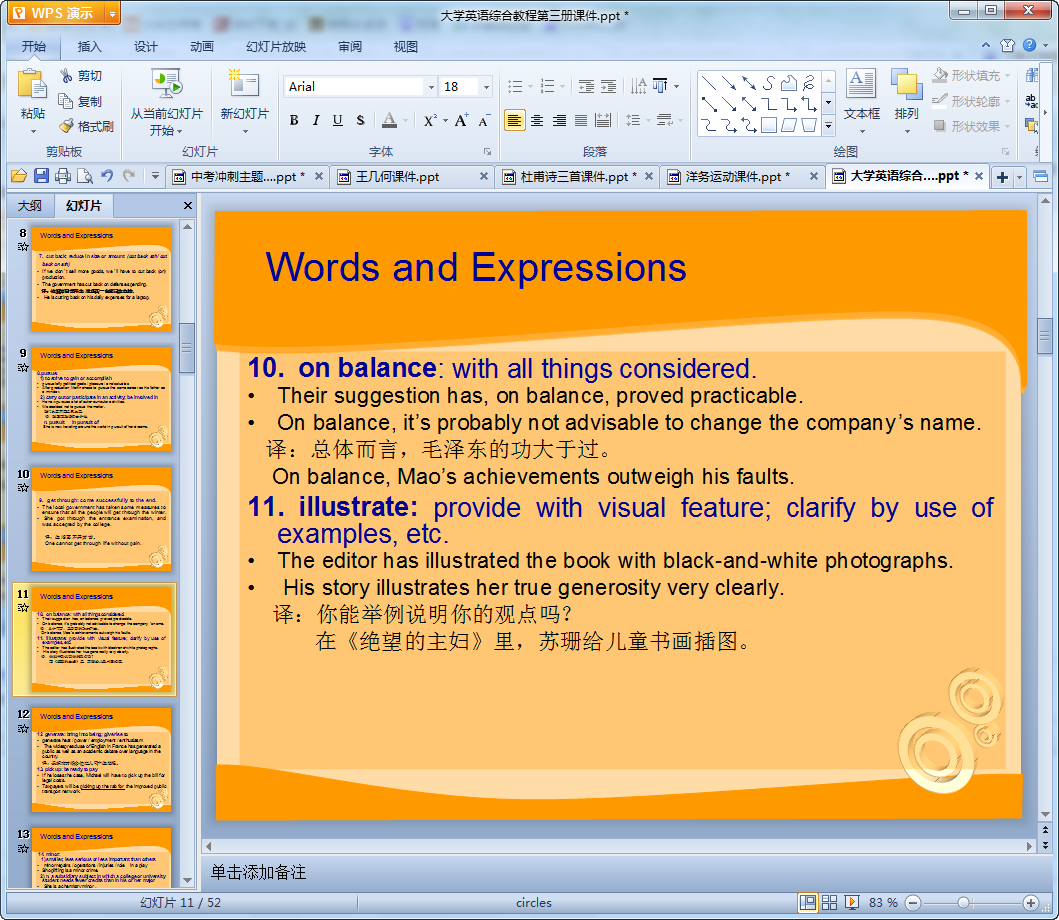Click the Print Preview icon

tap(85, 176)
